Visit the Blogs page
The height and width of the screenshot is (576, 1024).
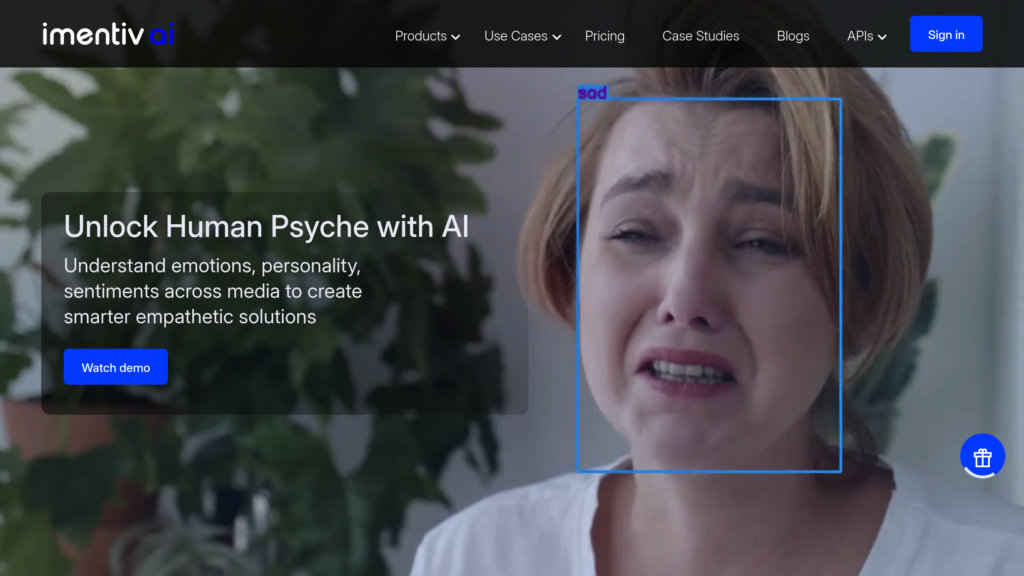tap(793, 36)
